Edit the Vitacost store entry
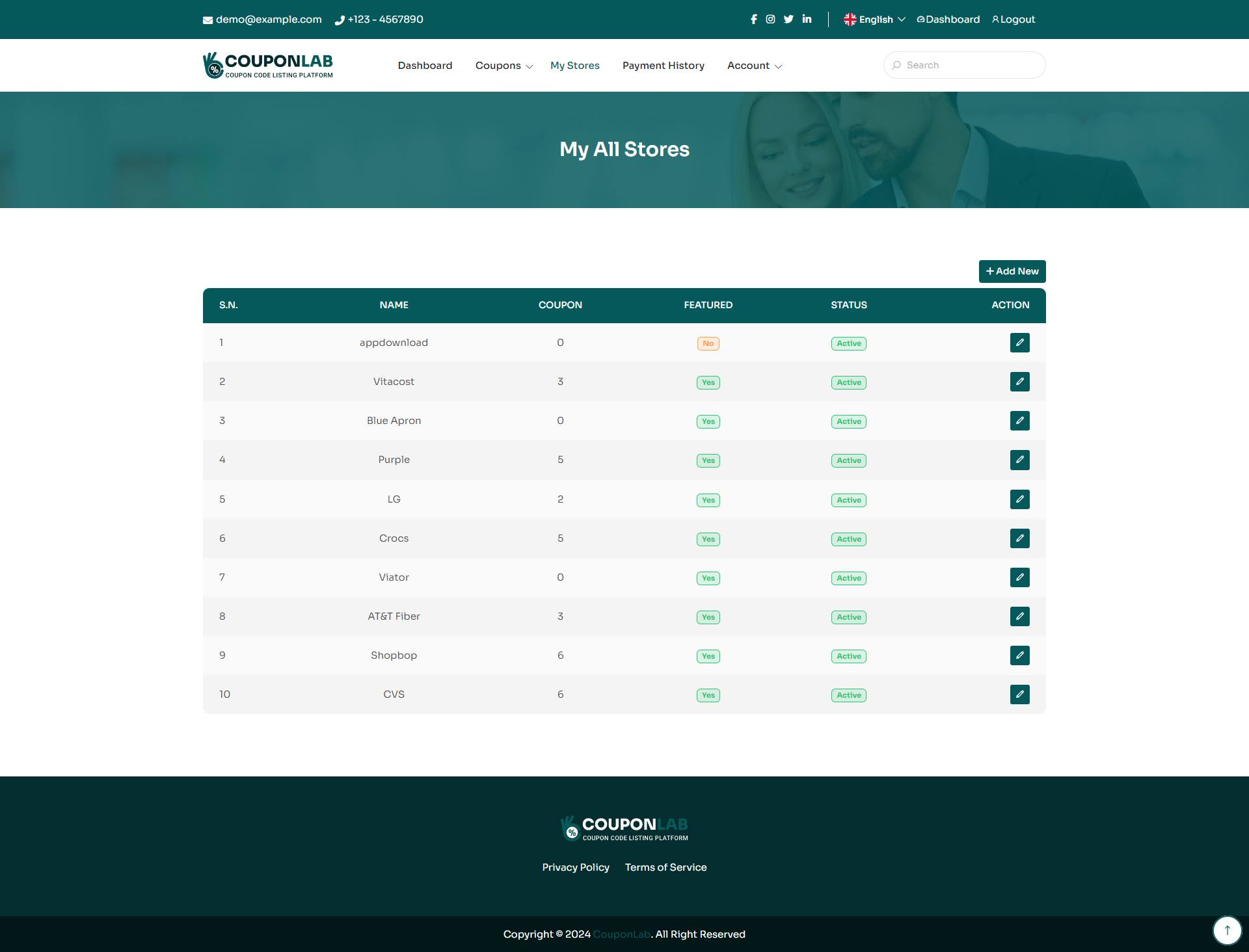 [1019, 382]
